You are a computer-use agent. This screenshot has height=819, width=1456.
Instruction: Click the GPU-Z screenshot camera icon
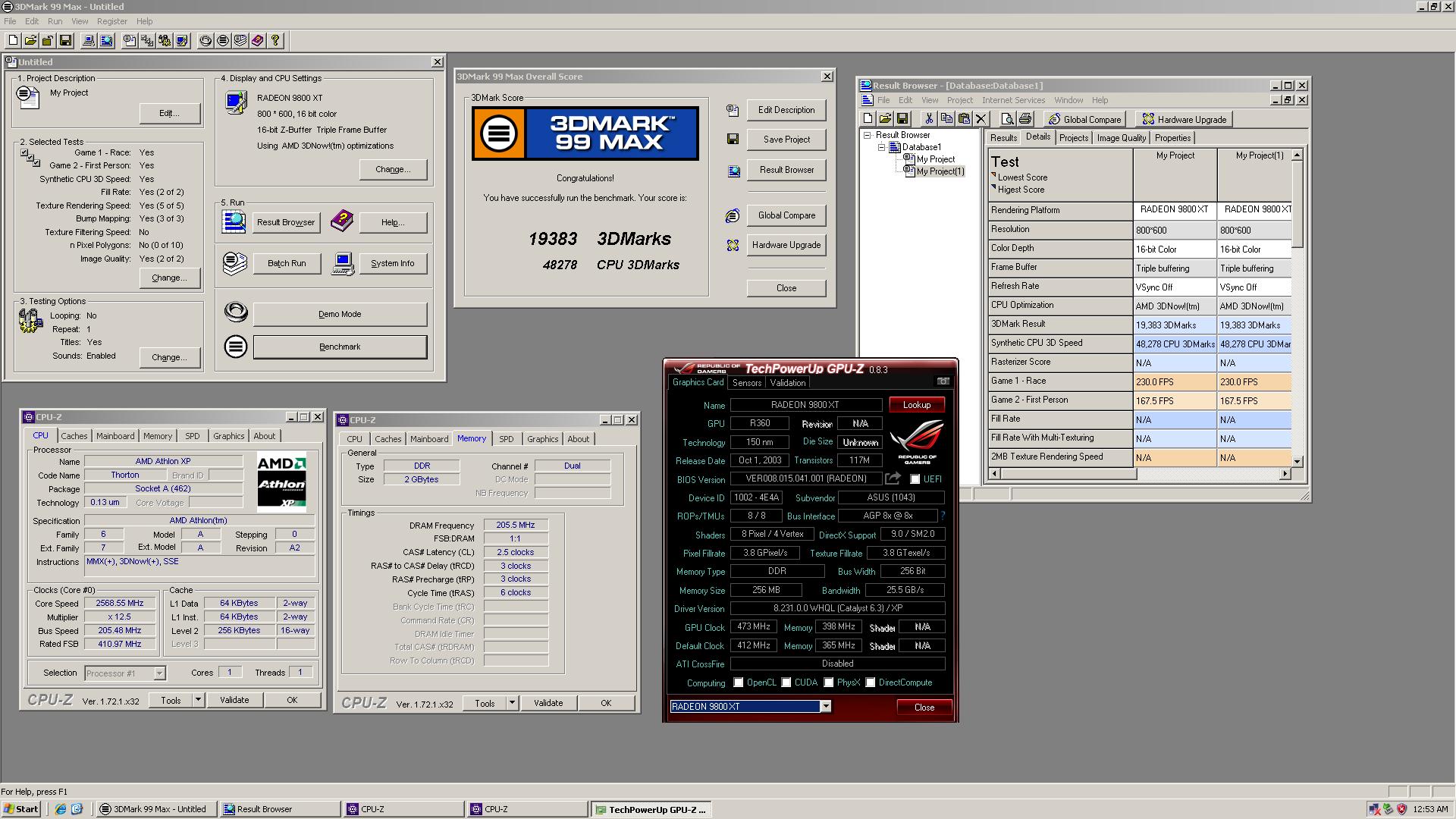[943, 381]
